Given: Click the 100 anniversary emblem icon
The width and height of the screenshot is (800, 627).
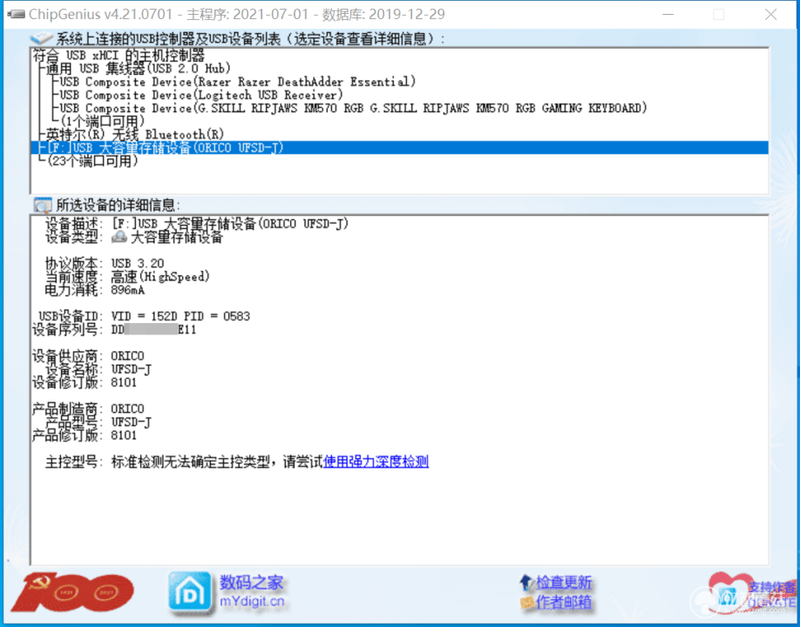Looking at the screenshot, I should tap(73, 592).
